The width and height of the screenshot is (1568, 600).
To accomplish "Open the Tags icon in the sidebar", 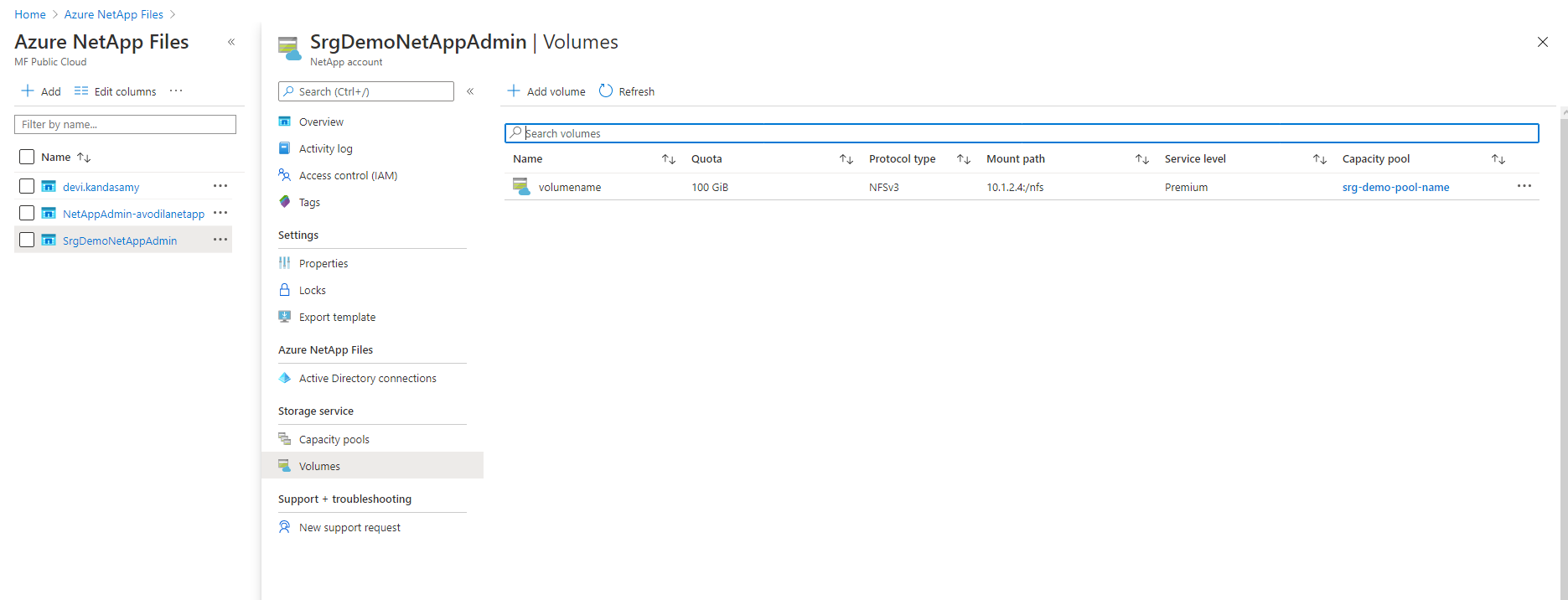I will click(285, 202).
